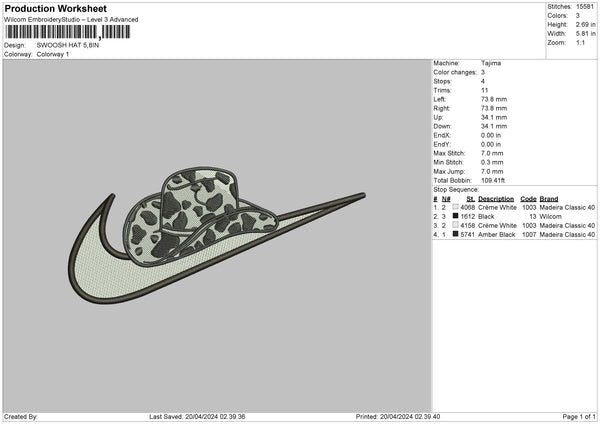The image size is (600, 424).
Task: Click the Machine value Tajima
Action: pyautogui.click(x=491, y=63)
